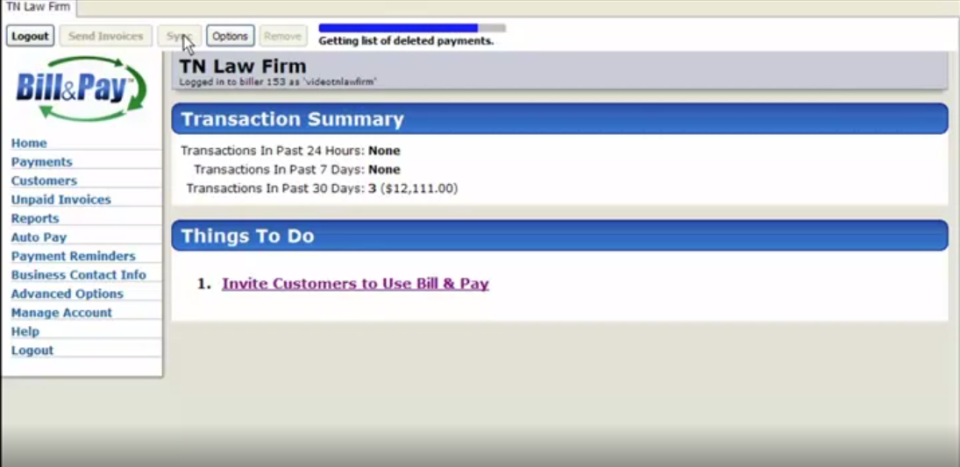
Task: Click the Bill&Pay logo
Action: point(81,89)
